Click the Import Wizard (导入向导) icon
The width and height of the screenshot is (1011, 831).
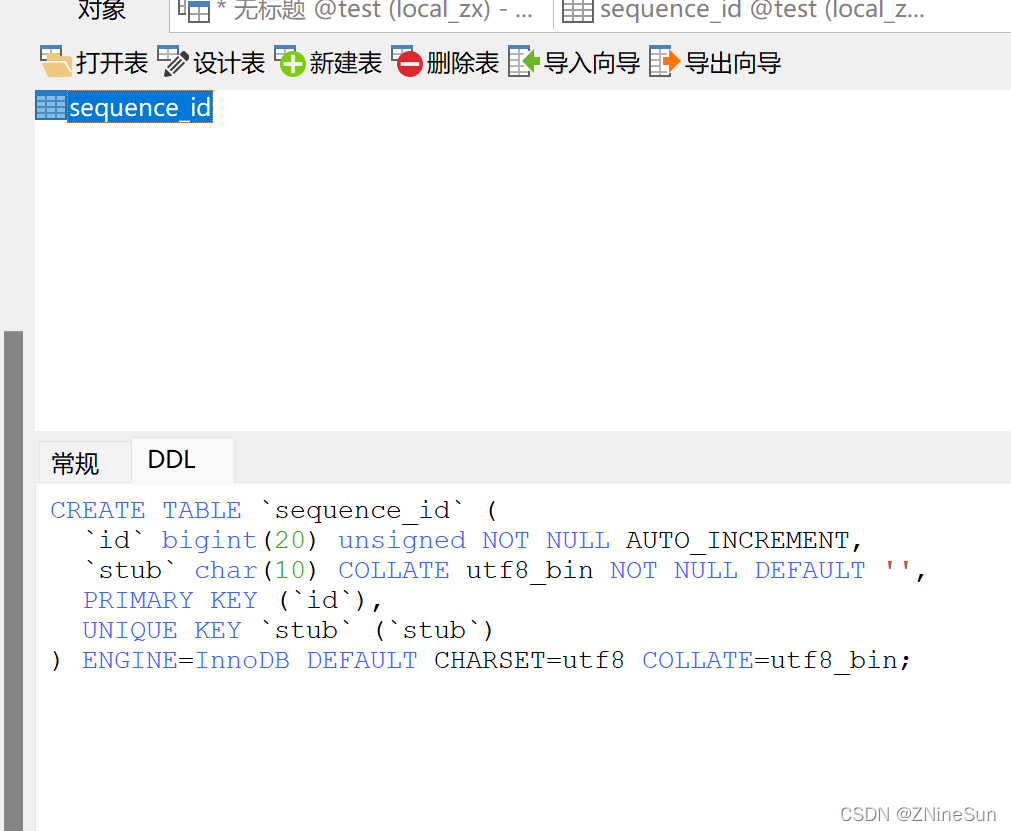(524, 62)
